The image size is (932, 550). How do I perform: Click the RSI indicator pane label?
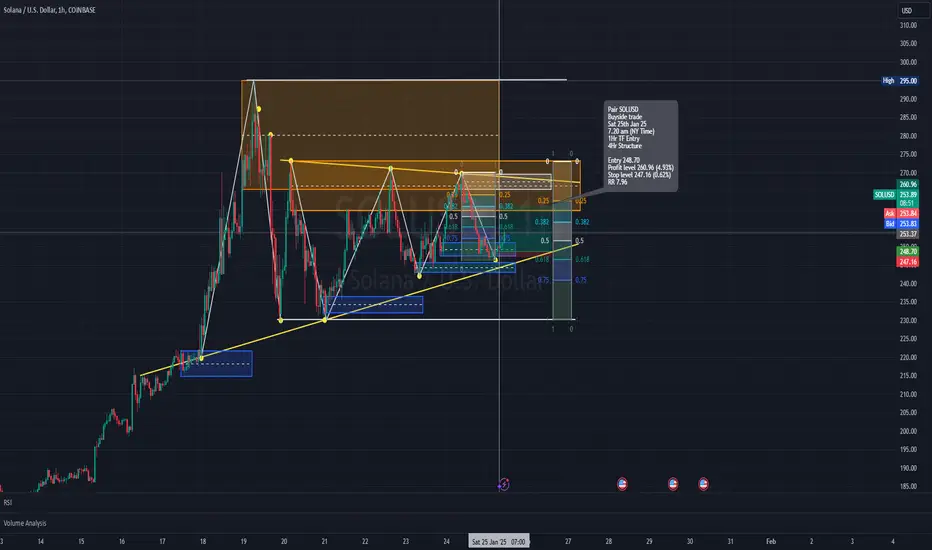8,503
